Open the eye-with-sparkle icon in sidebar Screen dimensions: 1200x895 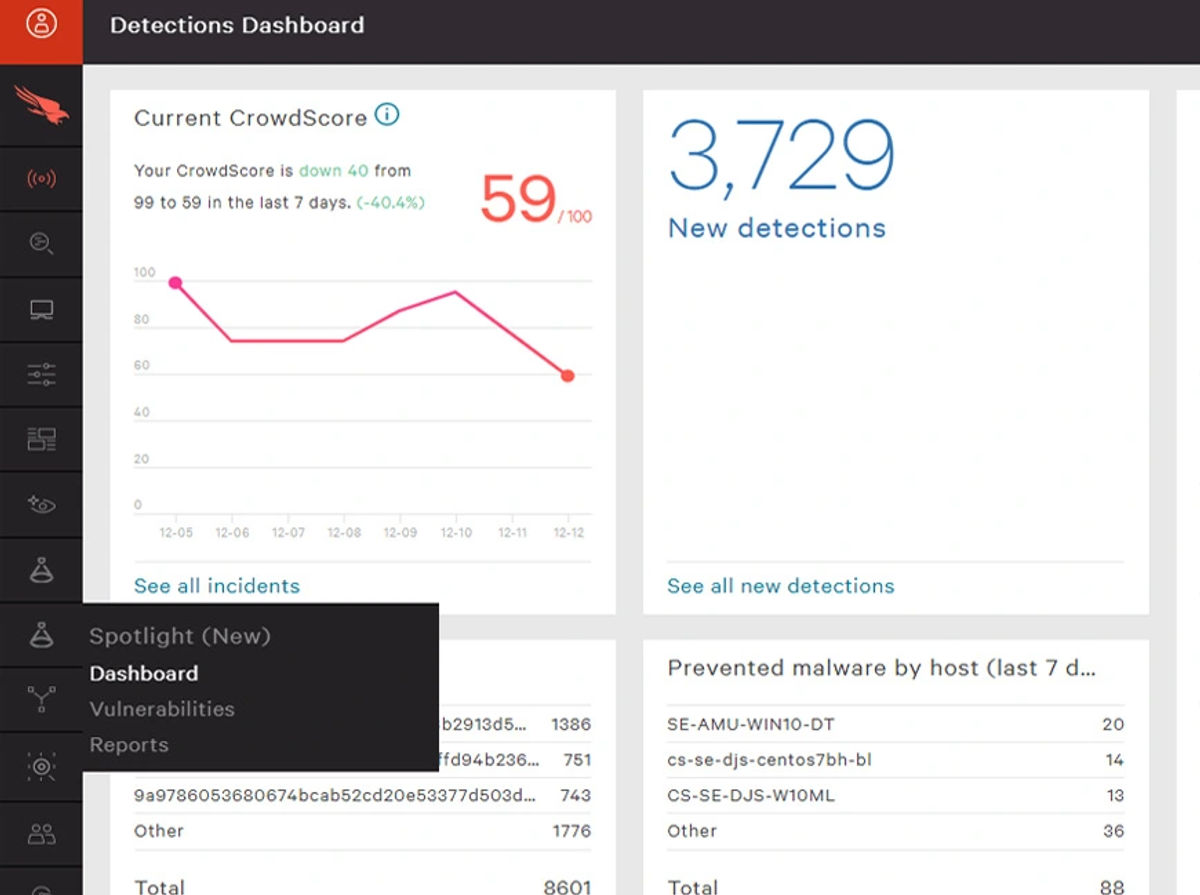[x=41, y=505]
